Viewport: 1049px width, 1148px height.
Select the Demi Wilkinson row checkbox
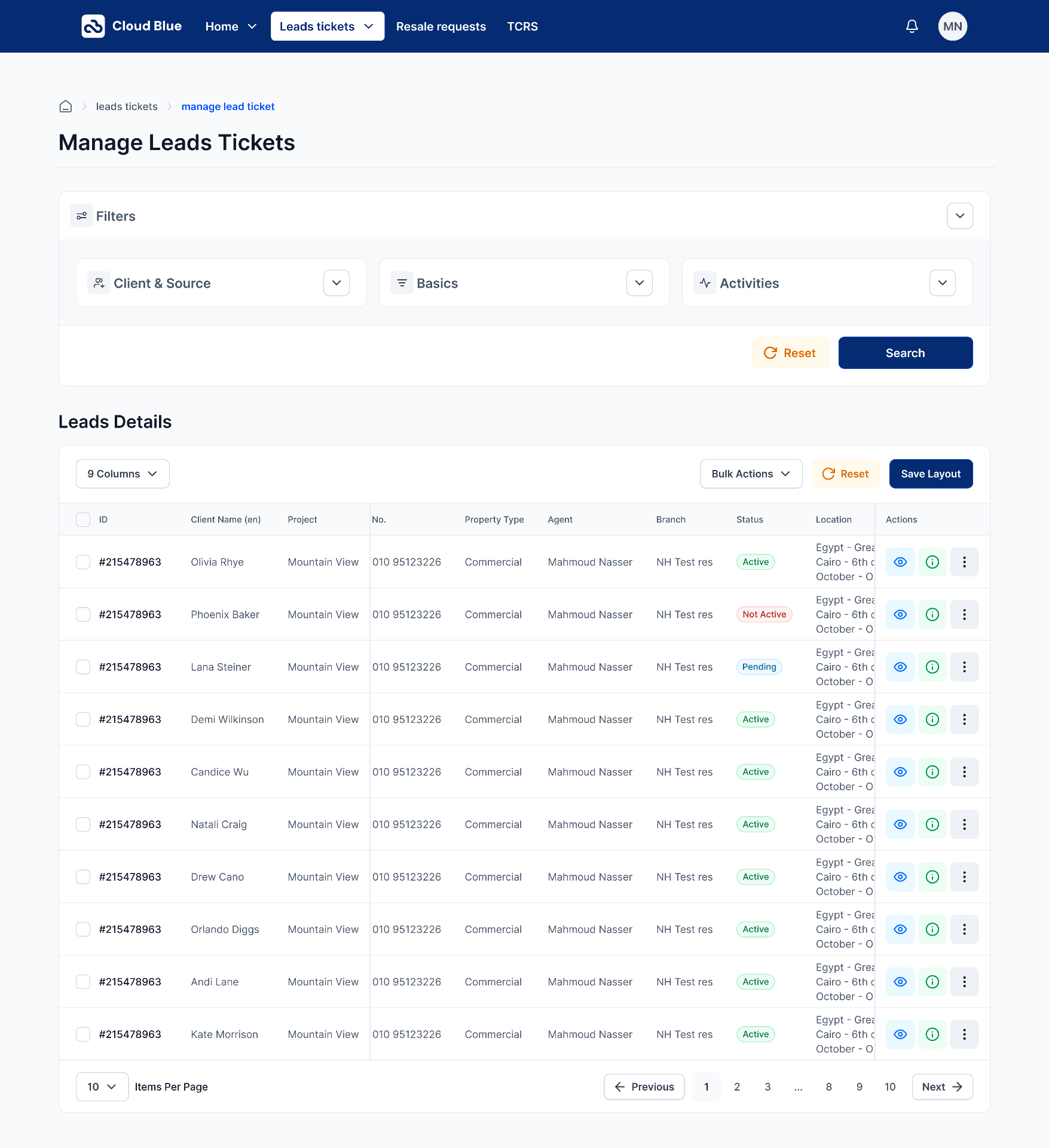click(83, 719)
